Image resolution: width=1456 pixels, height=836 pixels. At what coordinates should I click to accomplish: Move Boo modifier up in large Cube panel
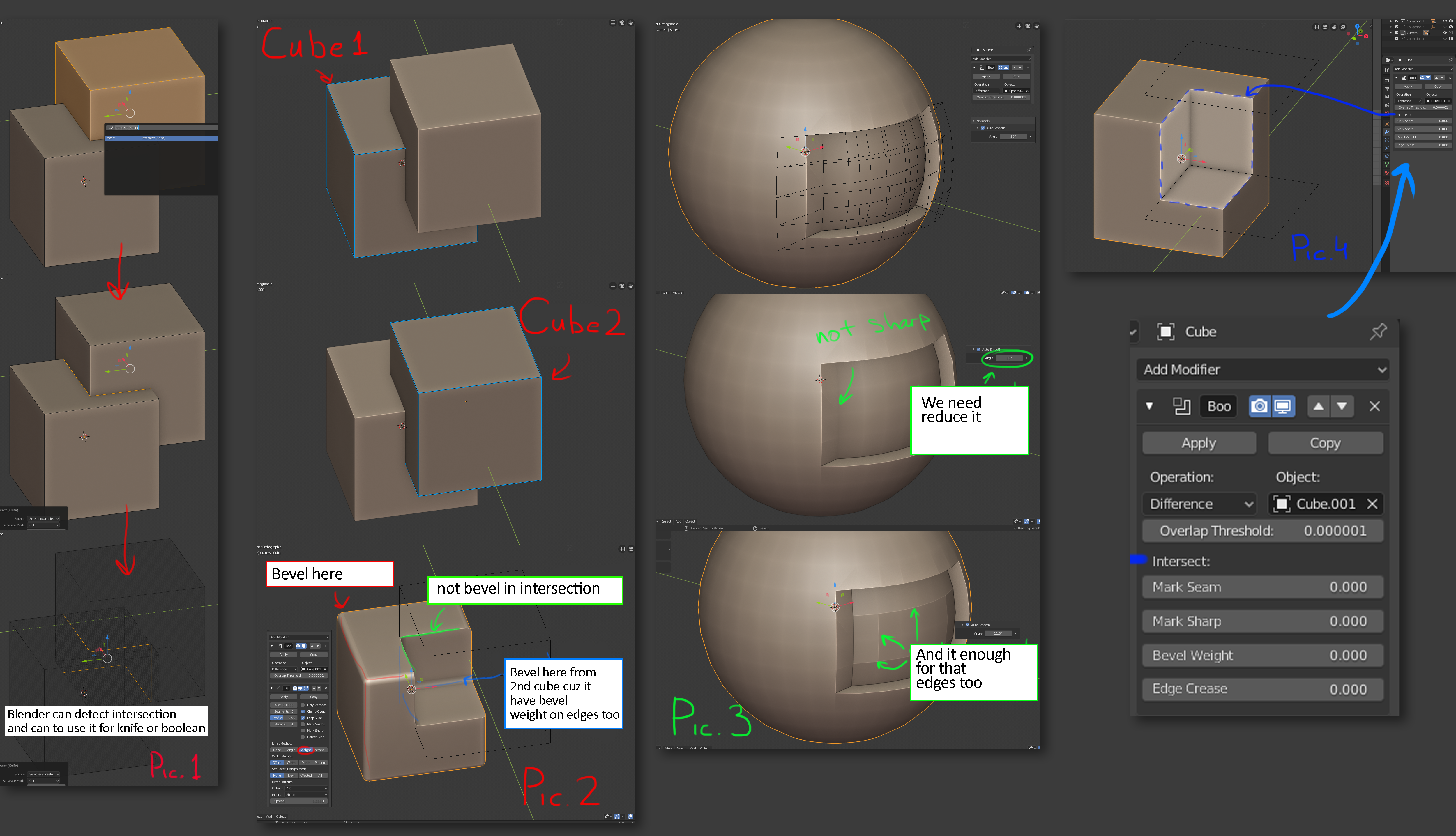point(1319,406)
